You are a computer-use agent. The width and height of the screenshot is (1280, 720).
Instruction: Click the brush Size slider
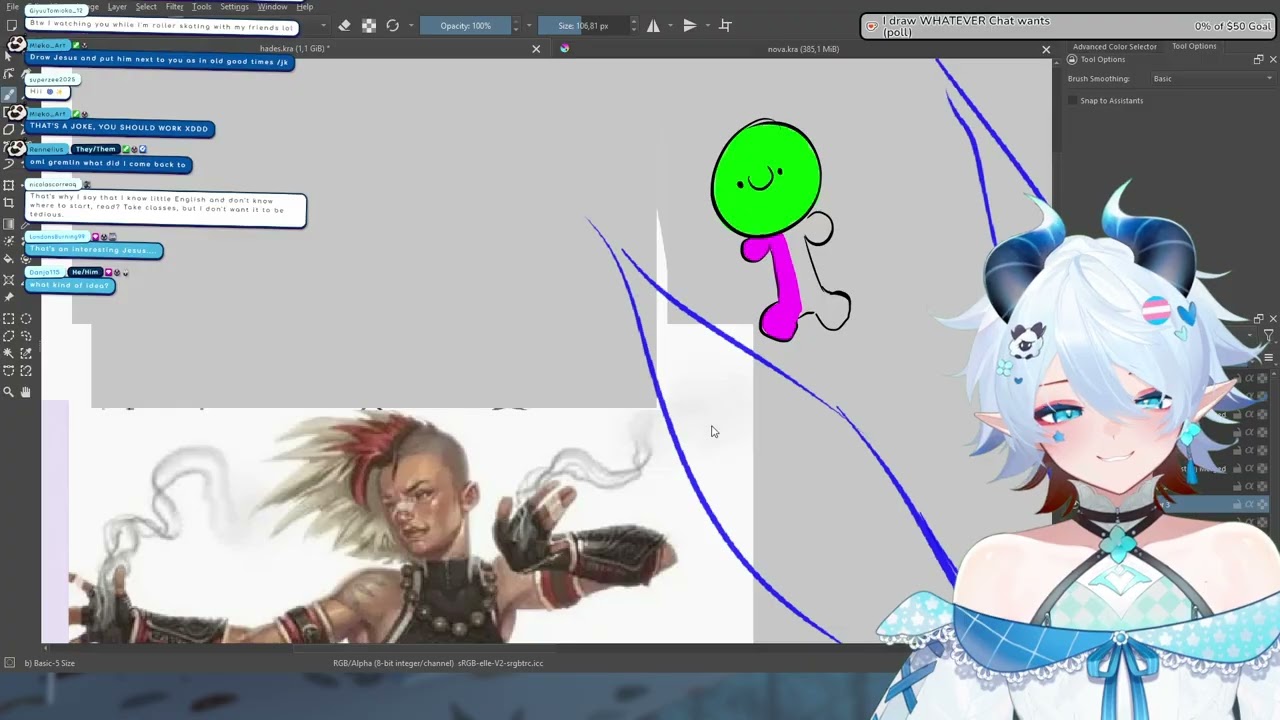(582, 25)
